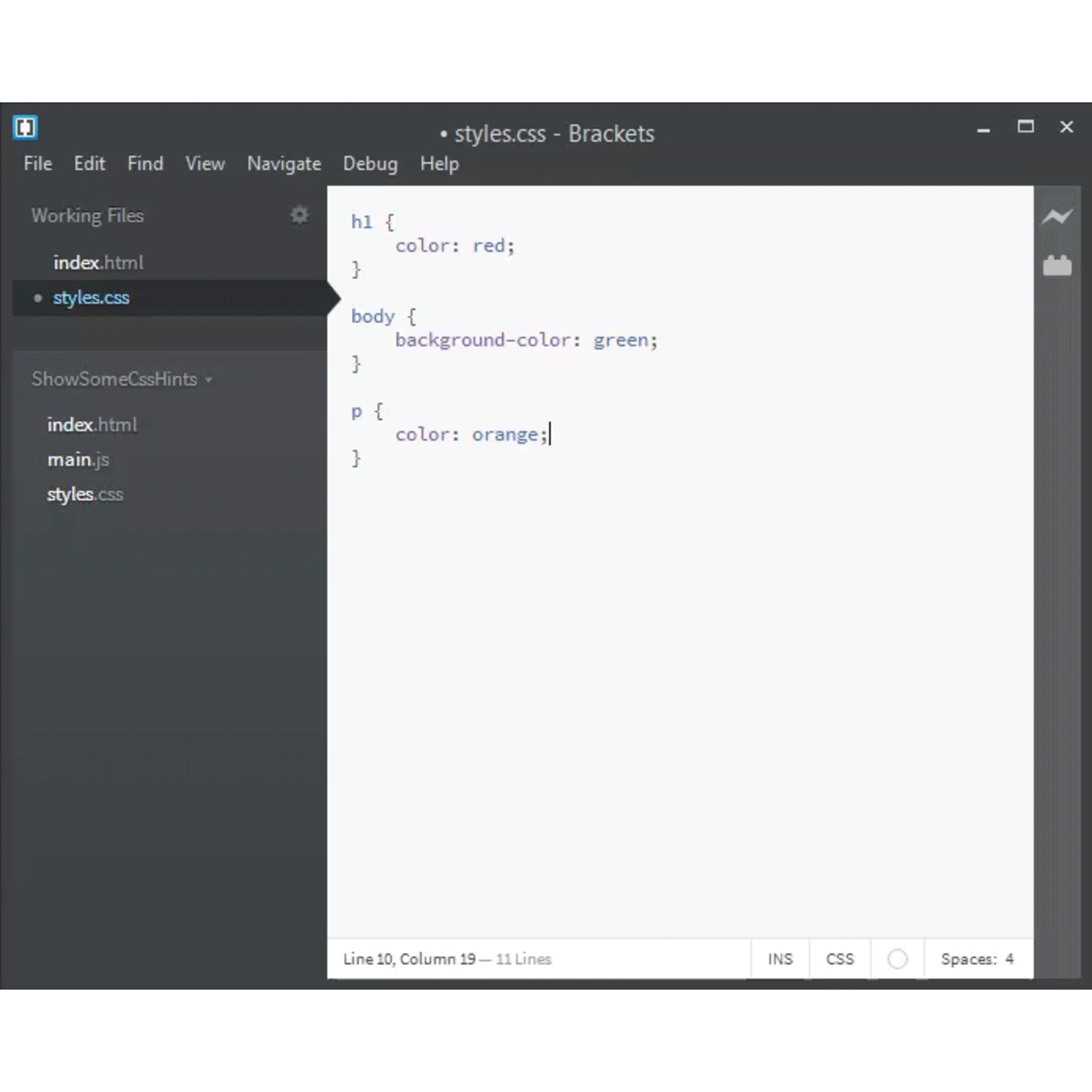Click the unsaved dot beside styles.css
Screen dimensions: 1092x1092
pos(38,298)
